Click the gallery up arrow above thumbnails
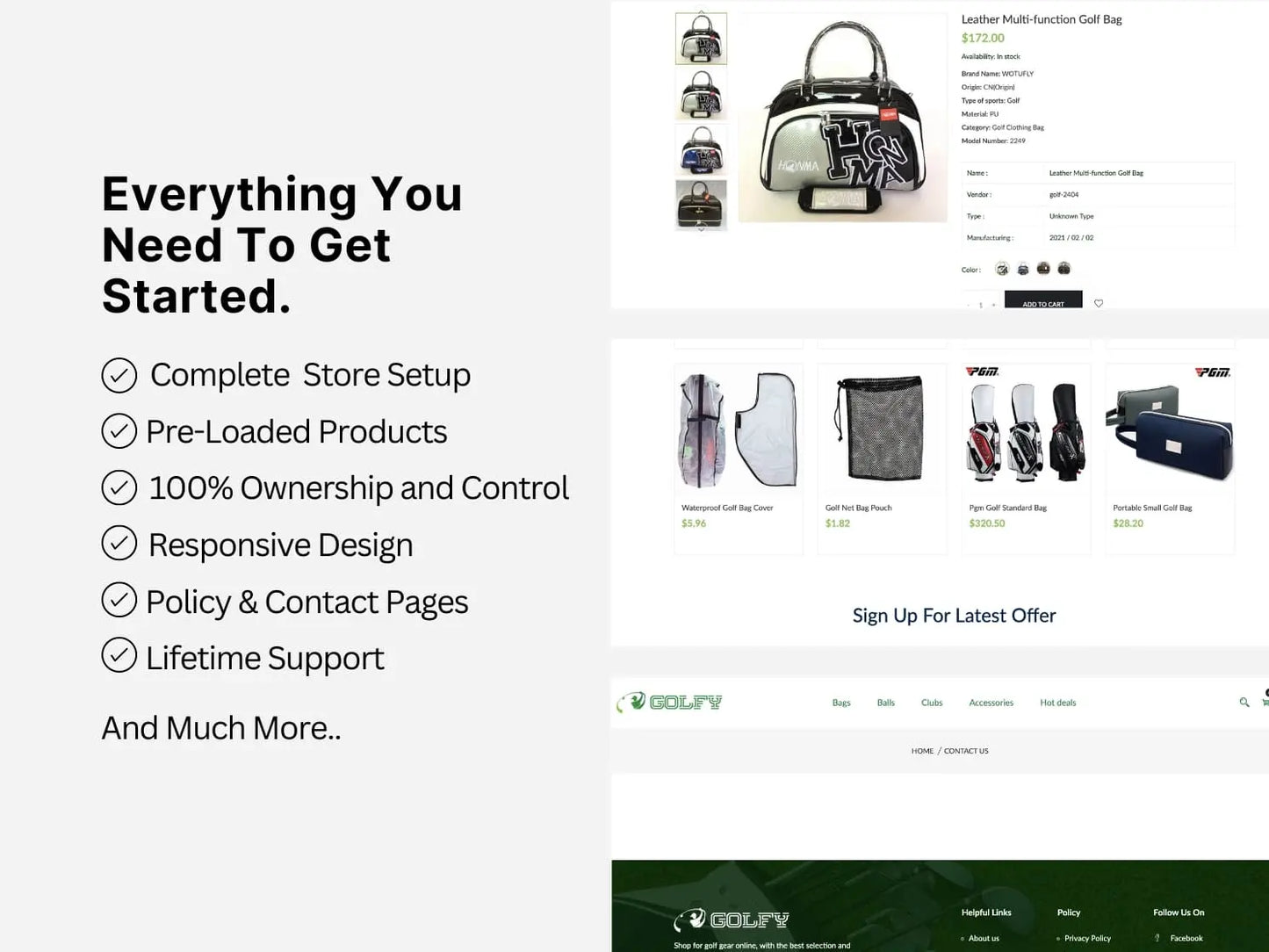The width and height of the screenshot is (1269, 952). coord(701,12)
